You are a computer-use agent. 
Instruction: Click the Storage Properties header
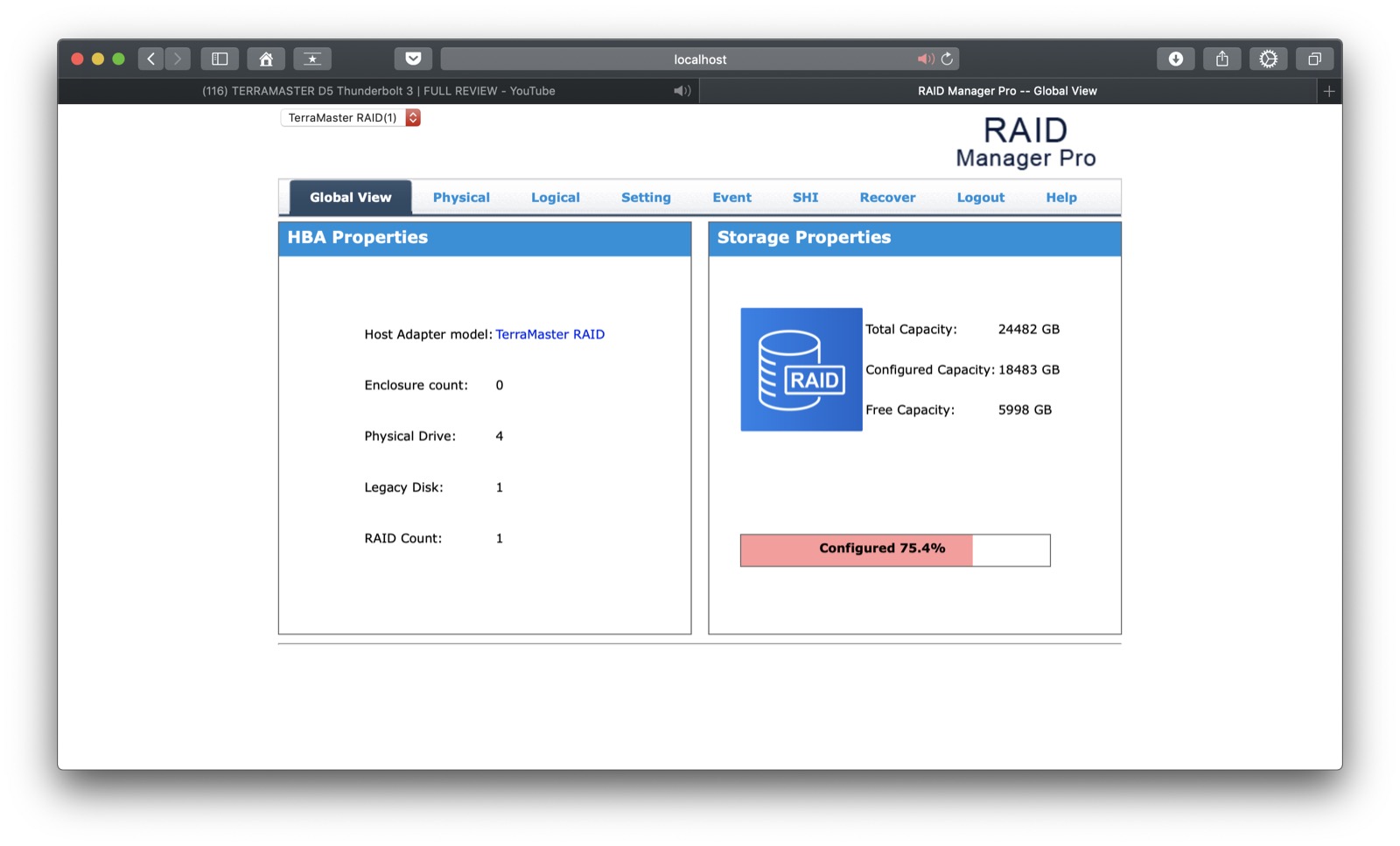(x=914, y=238)
